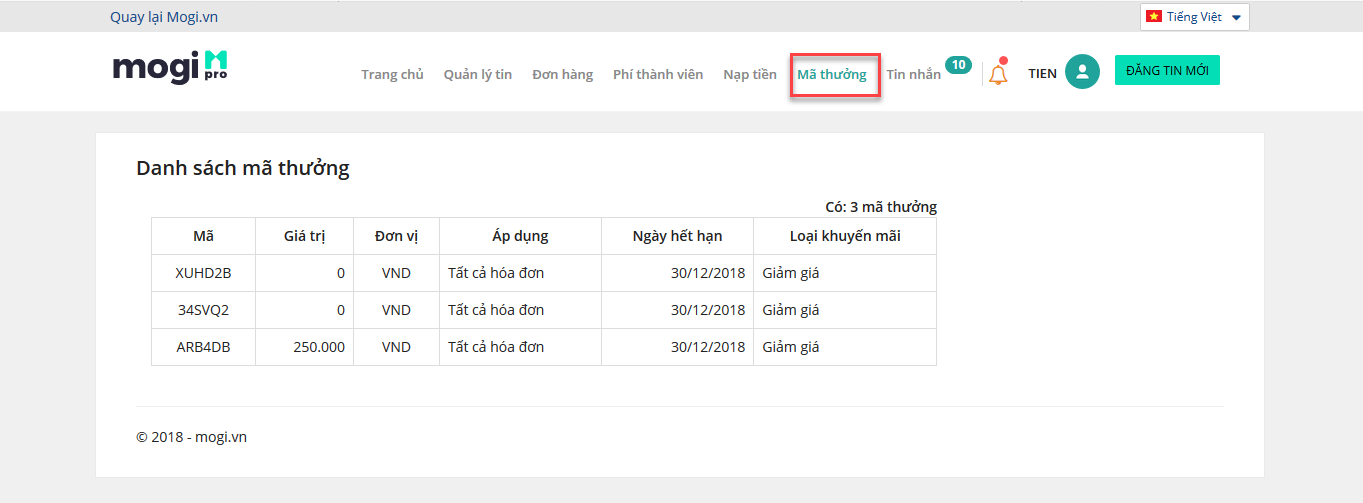Click the TIEN user avatar icon
The height and width of the screenshot is (503, 1363).
point(1082,72)
